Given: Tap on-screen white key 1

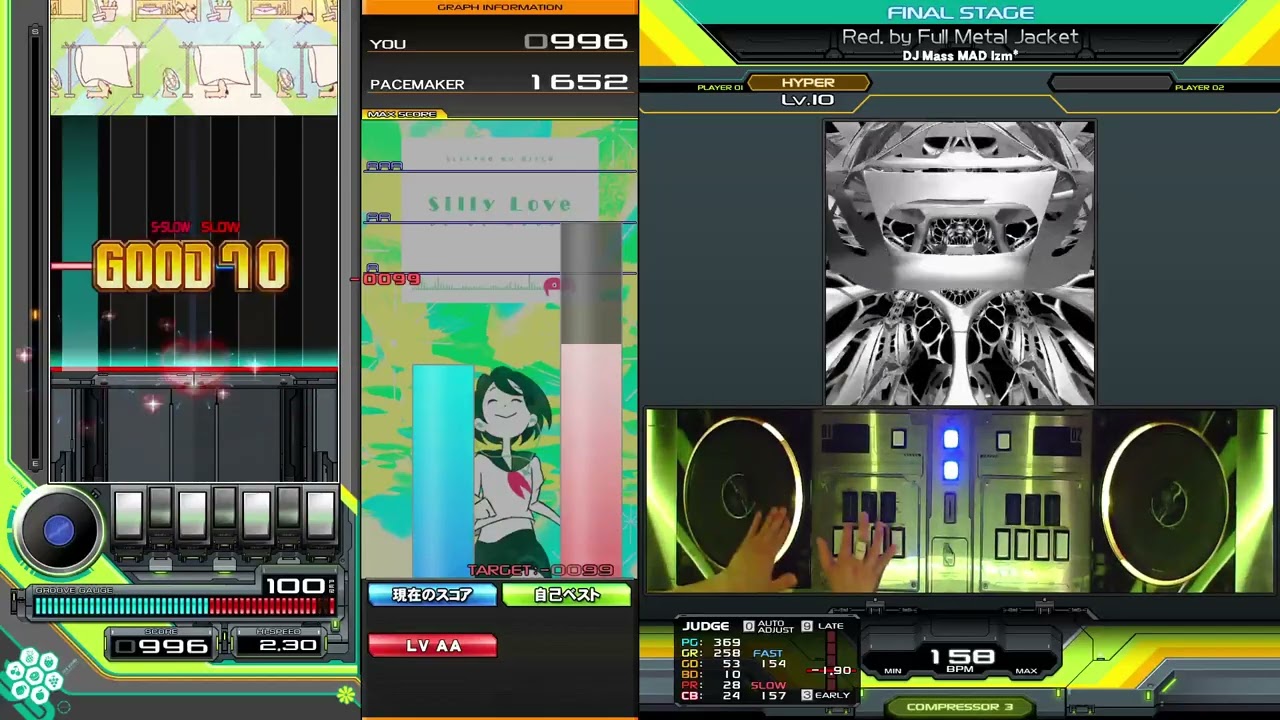Looking at the screenshot, I should [x=128, y=515].
